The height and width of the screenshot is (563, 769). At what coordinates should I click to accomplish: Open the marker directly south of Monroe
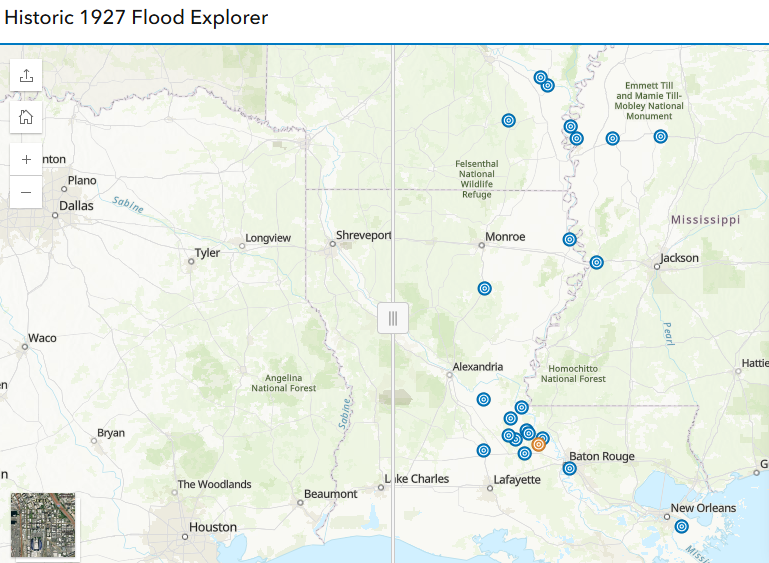pyautogui.click(x=485, y=288)
